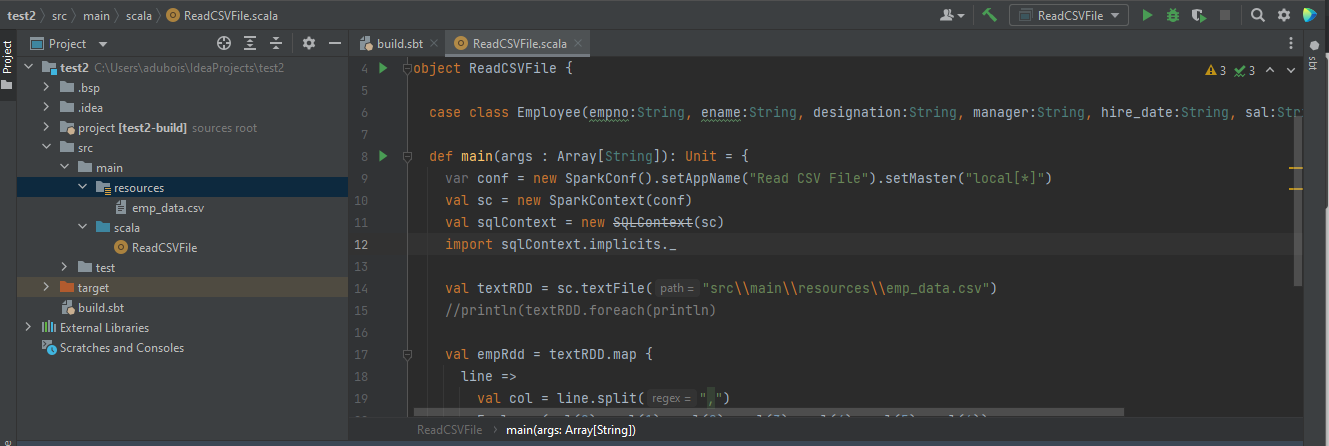
Task: Fold the object ReadCSVFile code block
Action: [x=406, y=69]
